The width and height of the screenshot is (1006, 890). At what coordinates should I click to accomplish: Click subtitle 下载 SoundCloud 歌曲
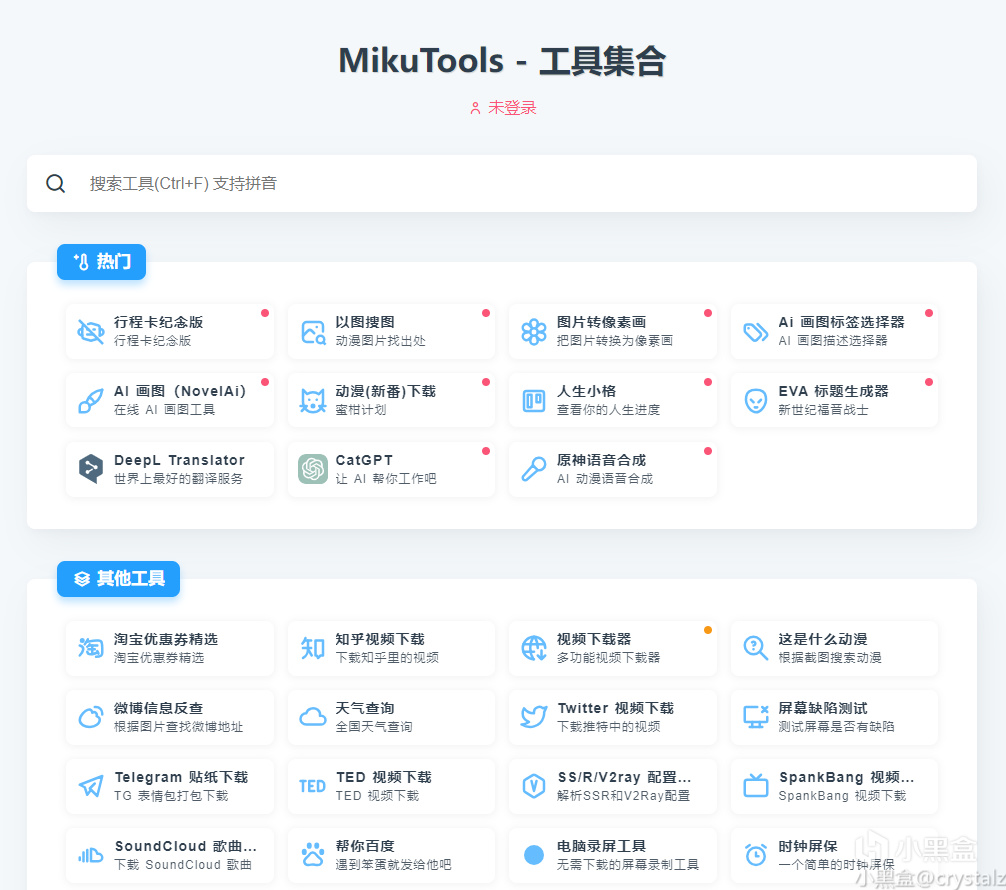[x=183, y=864]
